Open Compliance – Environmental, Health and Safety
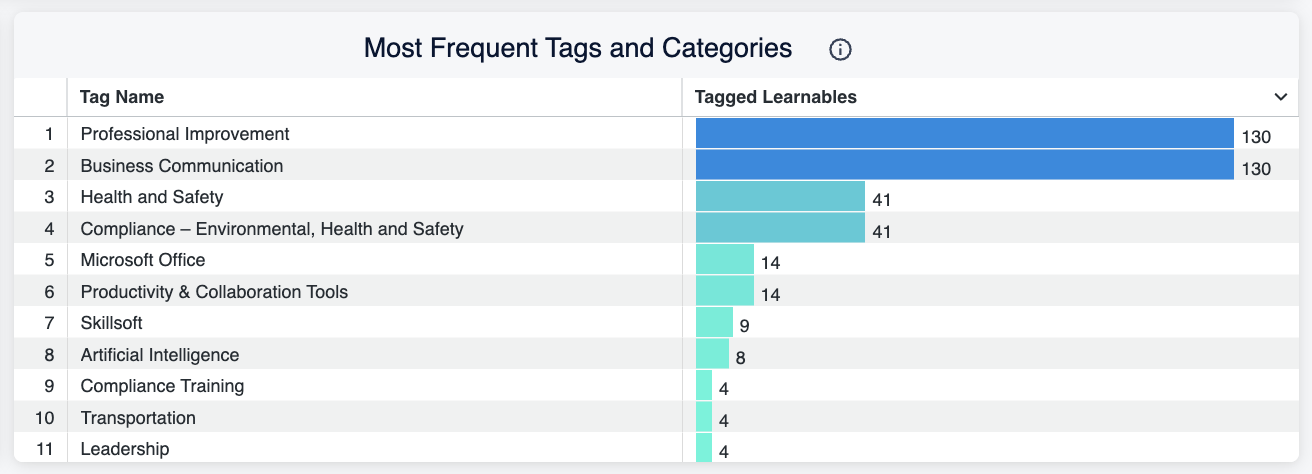The height and width of the screenshot is (474, 1312). pos(272,229)
